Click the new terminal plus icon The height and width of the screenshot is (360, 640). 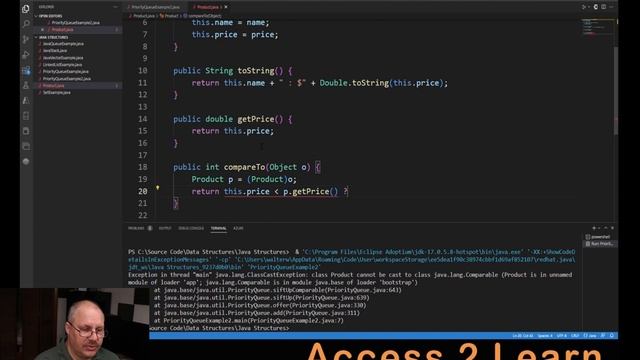594,228
